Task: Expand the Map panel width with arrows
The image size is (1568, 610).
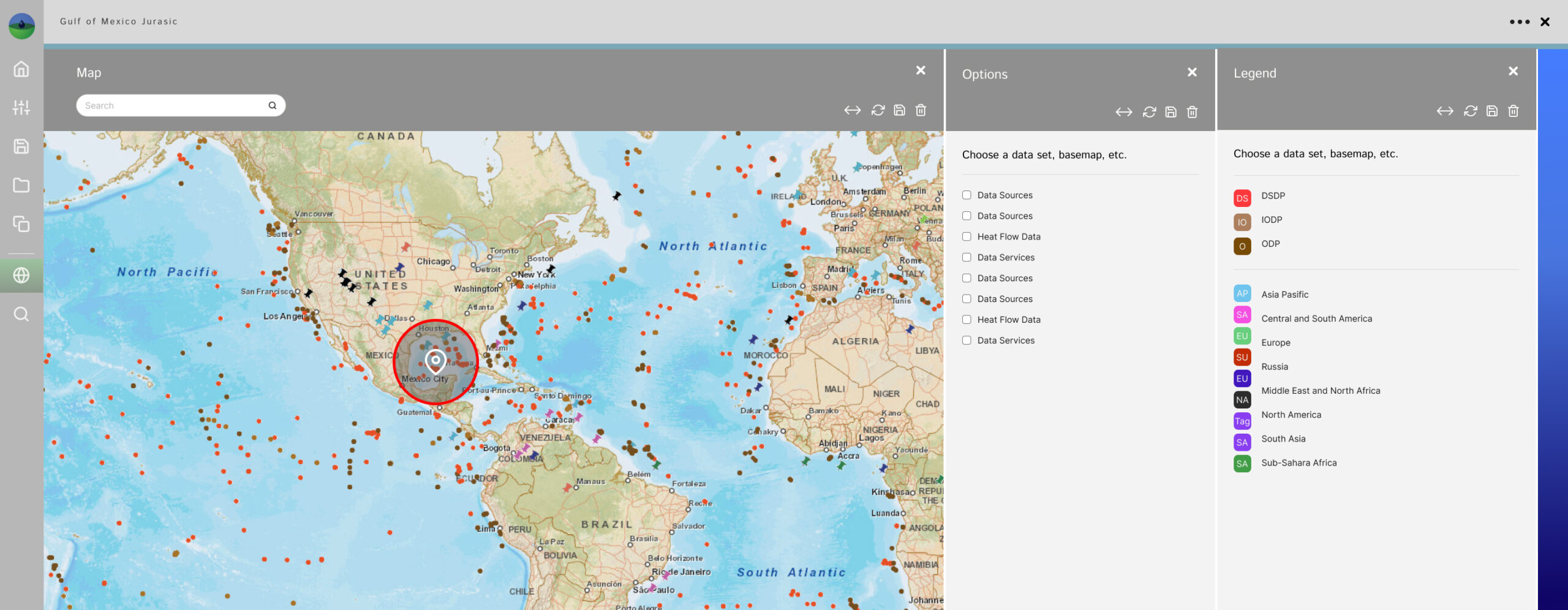Action: pyautogui.click(x=852, y=110)
